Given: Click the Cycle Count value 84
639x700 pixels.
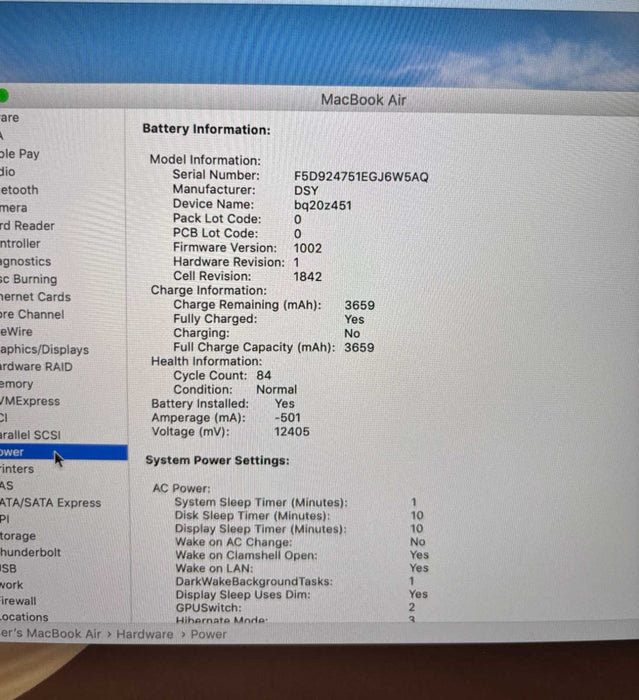Looking at the screenshot, I should [x=264, y=375].
